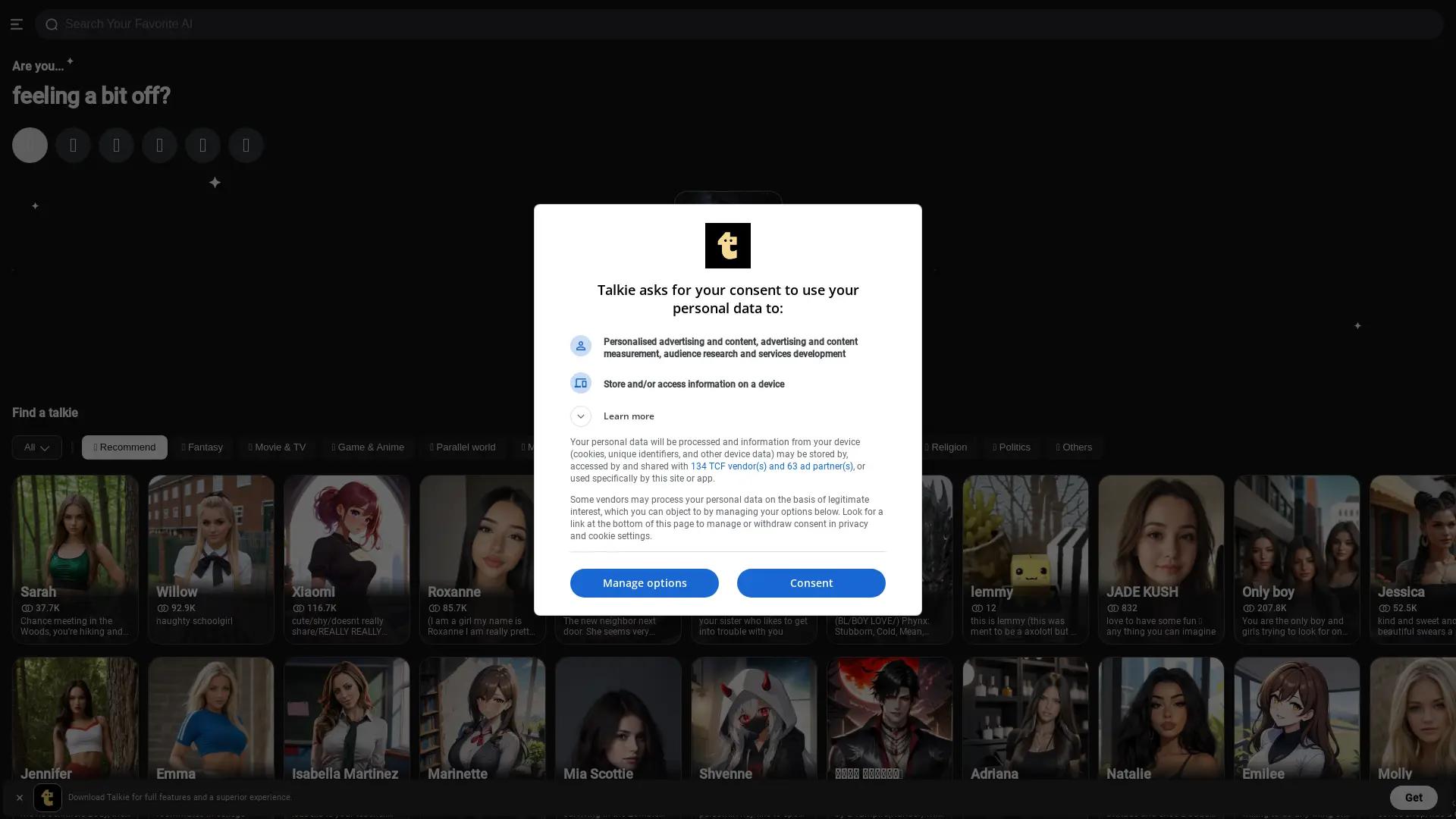
Task: Click the magnifier icon in the search bar
Action: point(51,24)
